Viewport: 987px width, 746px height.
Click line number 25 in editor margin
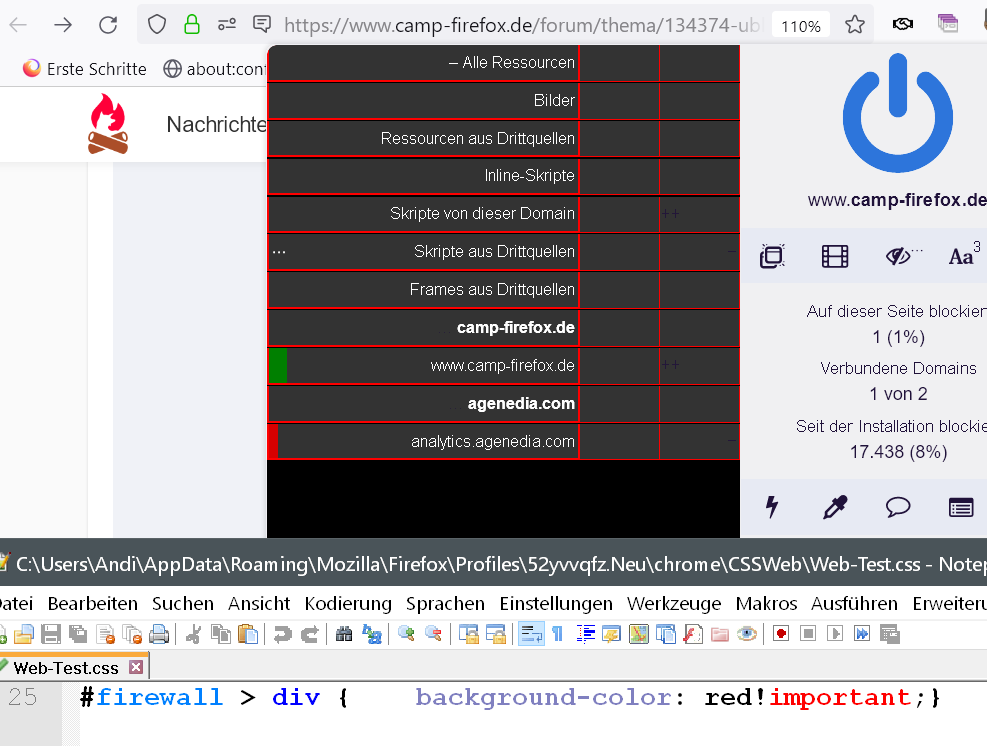(23, 698)
